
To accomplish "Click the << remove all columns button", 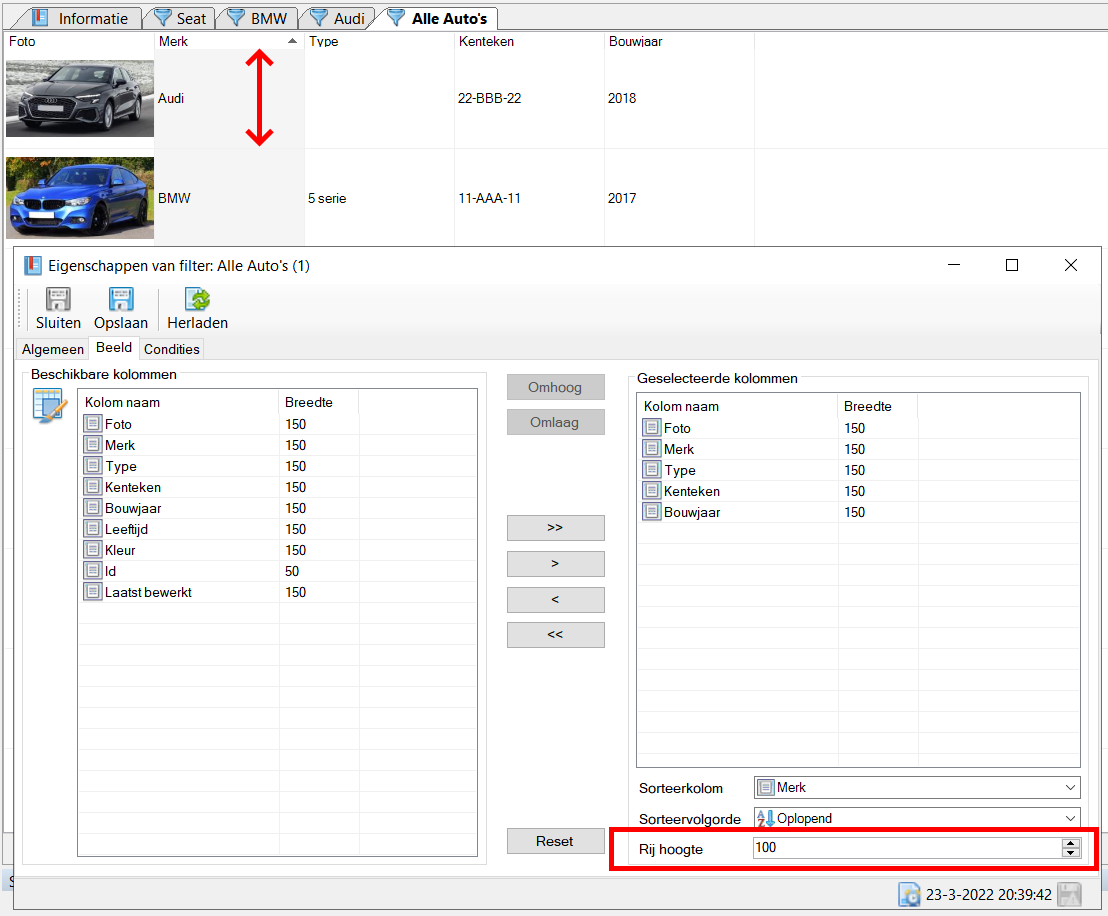I will [555, 635].
